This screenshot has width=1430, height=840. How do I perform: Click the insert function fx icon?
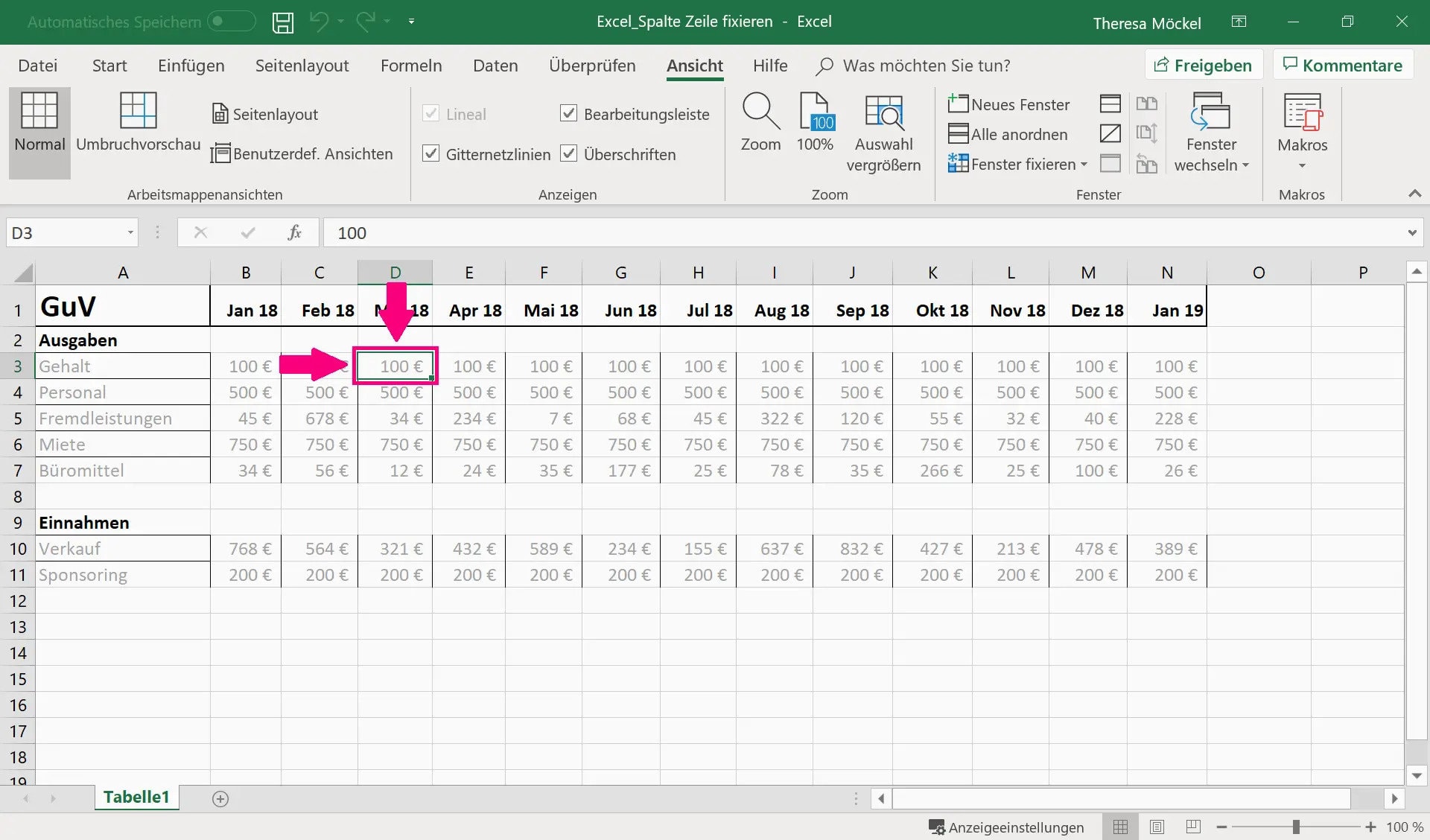[294, 232]
